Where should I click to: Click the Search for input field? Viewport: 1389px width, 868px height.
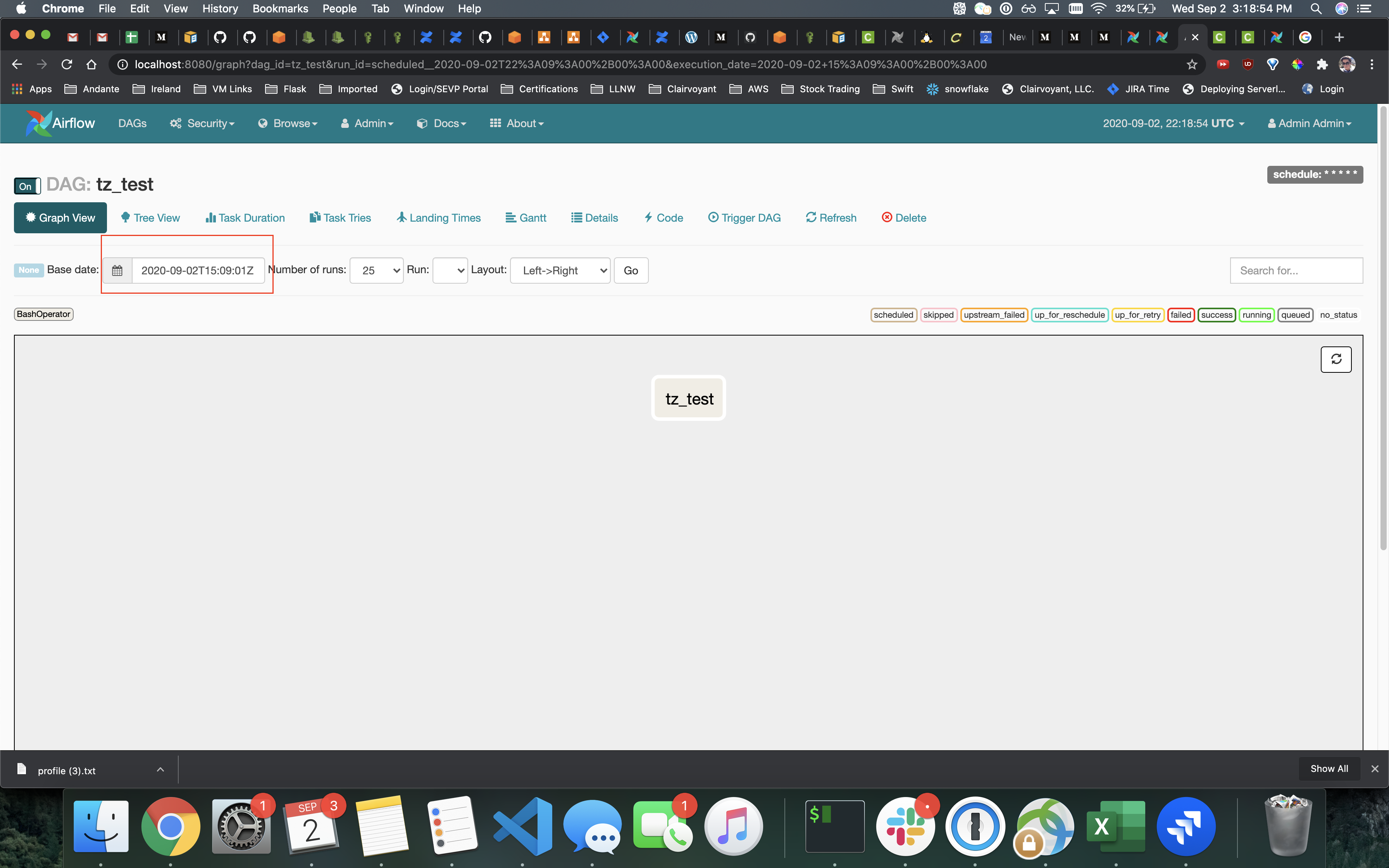click(x=1296, y=270)
